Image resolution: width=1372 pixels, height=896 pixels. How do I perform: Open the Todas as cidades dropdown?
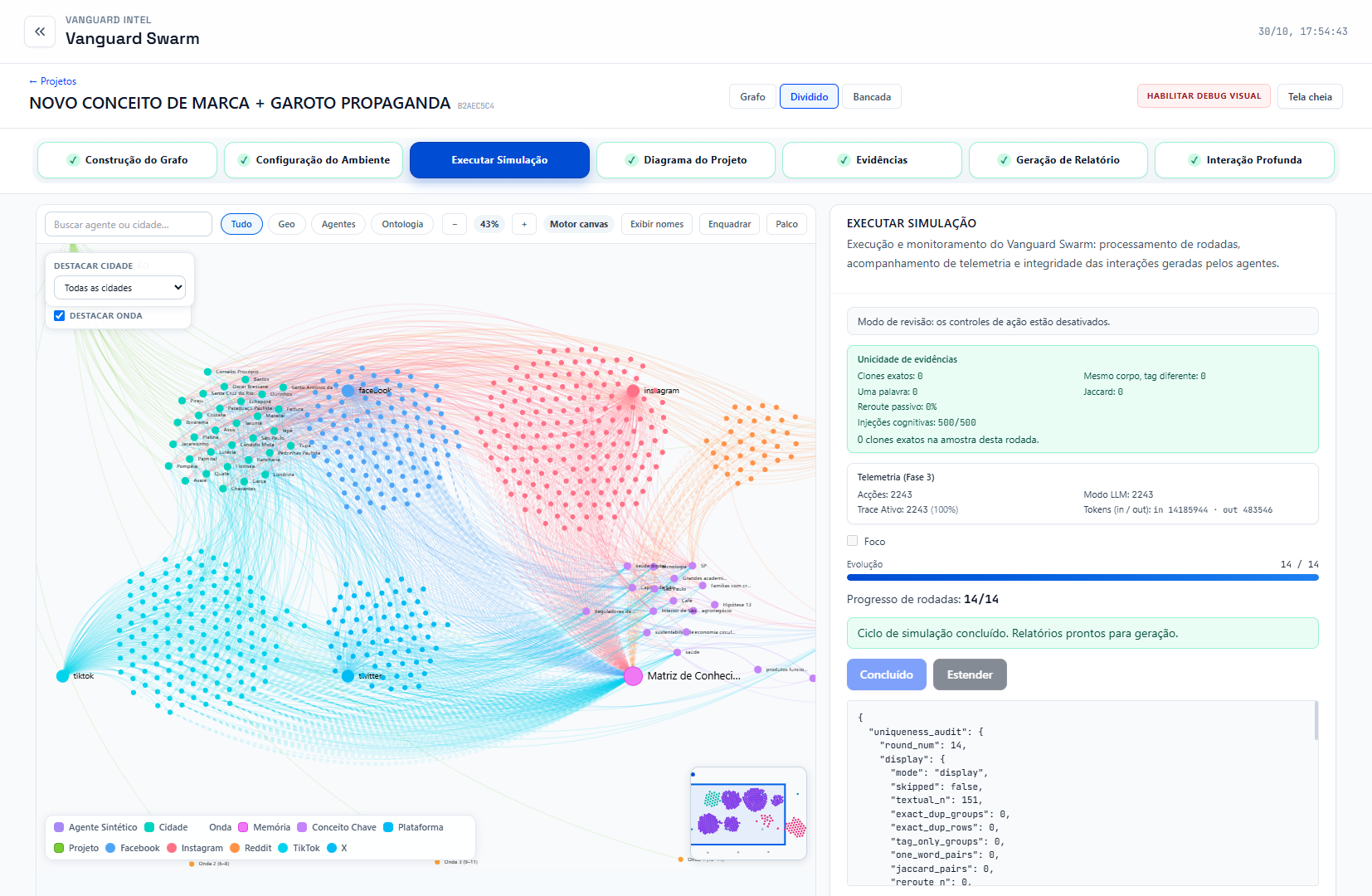[119, 288]
